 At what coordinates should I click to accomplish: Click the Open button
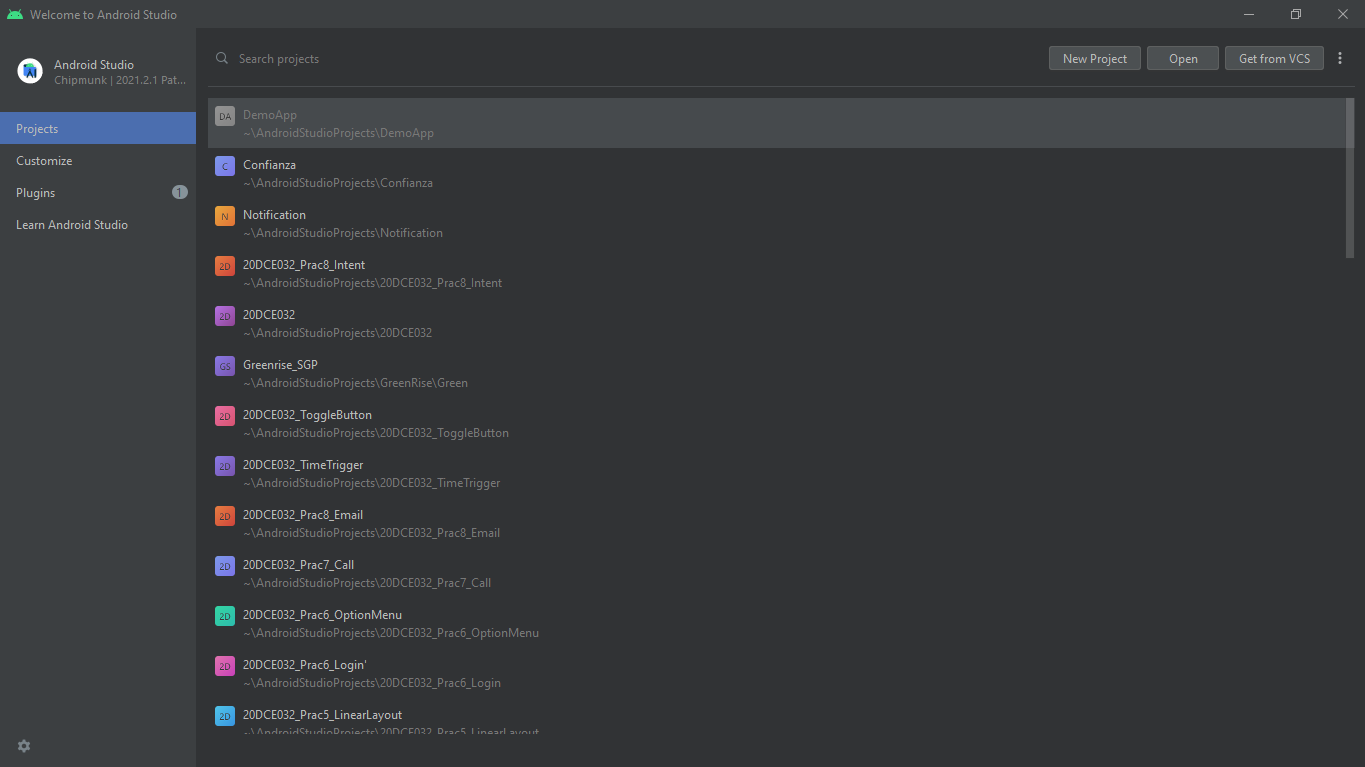(1183, 59)
